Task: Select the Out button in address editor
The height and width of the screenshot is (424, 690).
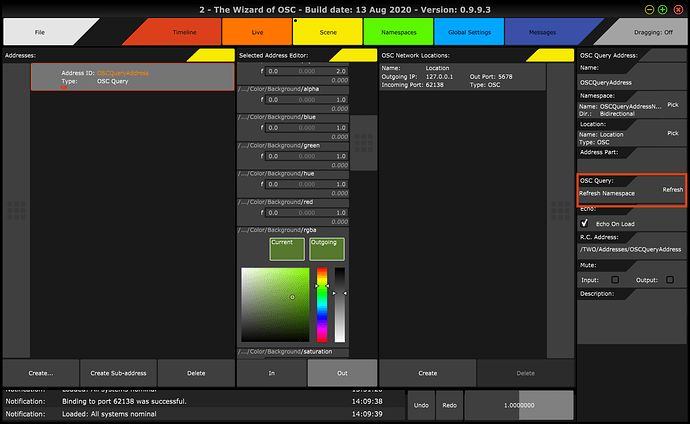Action: point(342,373)
